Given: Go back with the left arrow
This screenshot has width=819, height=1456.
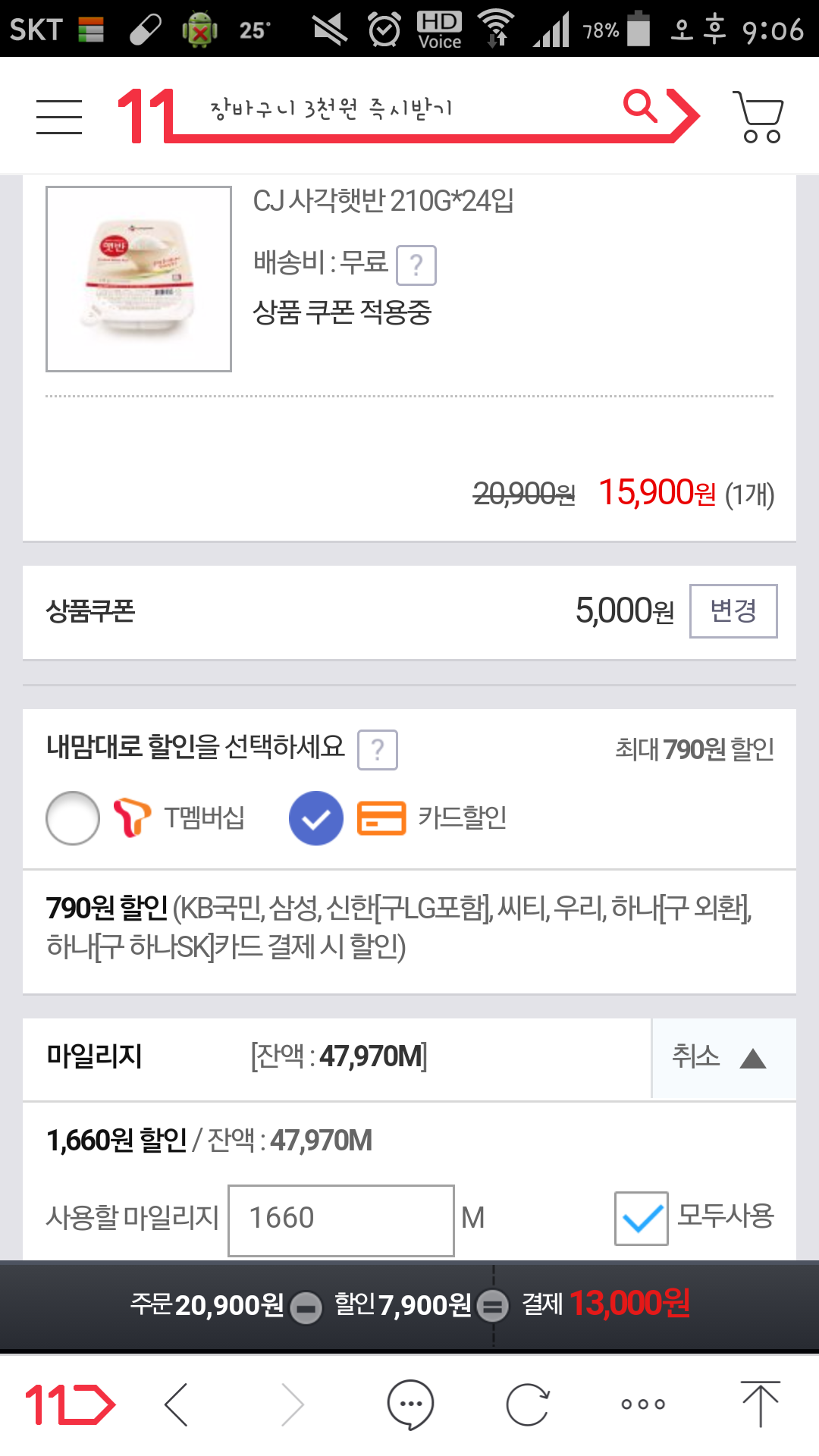Looking at the screenshot, I should [x=177, y=1404].
